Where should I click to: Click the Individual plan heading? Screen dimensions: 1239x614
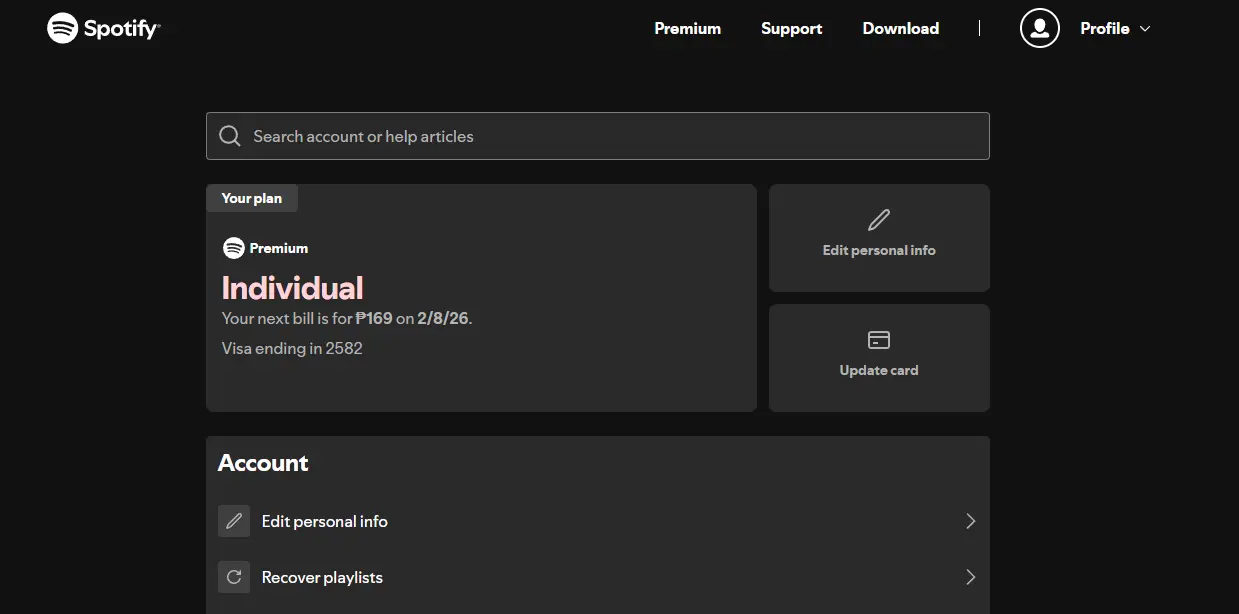pos(292,288)
